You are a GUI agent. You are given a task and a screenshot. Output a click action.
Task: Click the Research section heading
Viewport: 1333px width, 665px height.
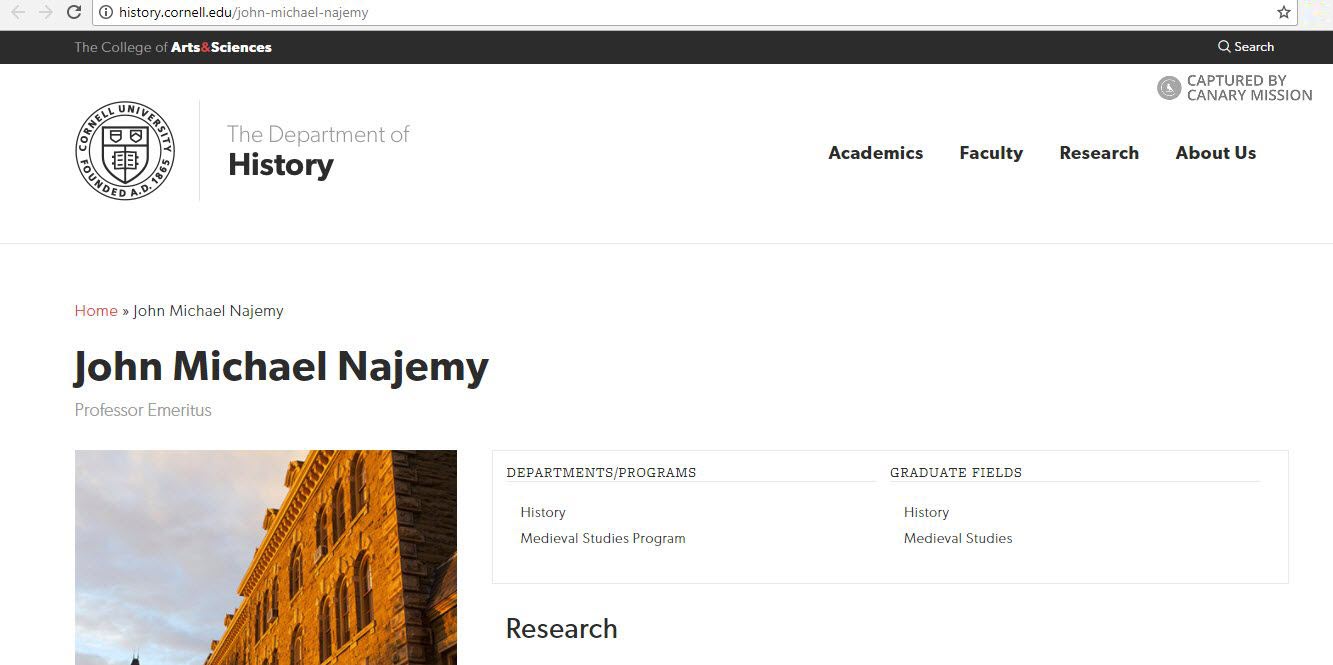pyautogui.click(x=562, y=629)
